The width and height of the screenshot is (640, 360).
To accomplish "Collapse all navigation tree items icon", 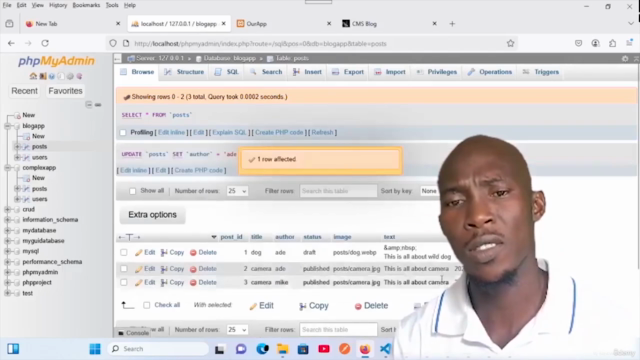I will pyautogui.click(x=89, y=105).
